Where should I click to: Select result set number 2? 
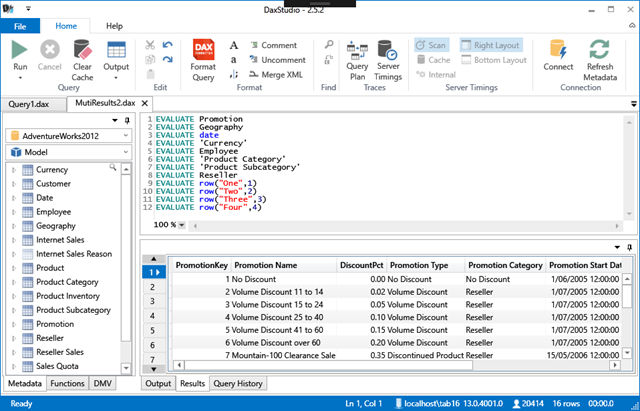[x=153, y=287]
